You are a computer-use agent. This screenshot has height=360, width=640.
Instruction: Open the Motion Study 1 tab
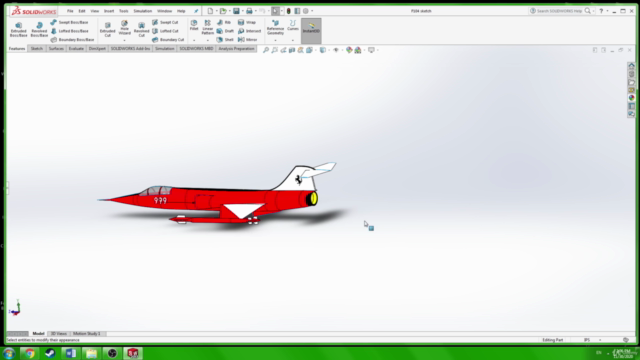[87, 333]
